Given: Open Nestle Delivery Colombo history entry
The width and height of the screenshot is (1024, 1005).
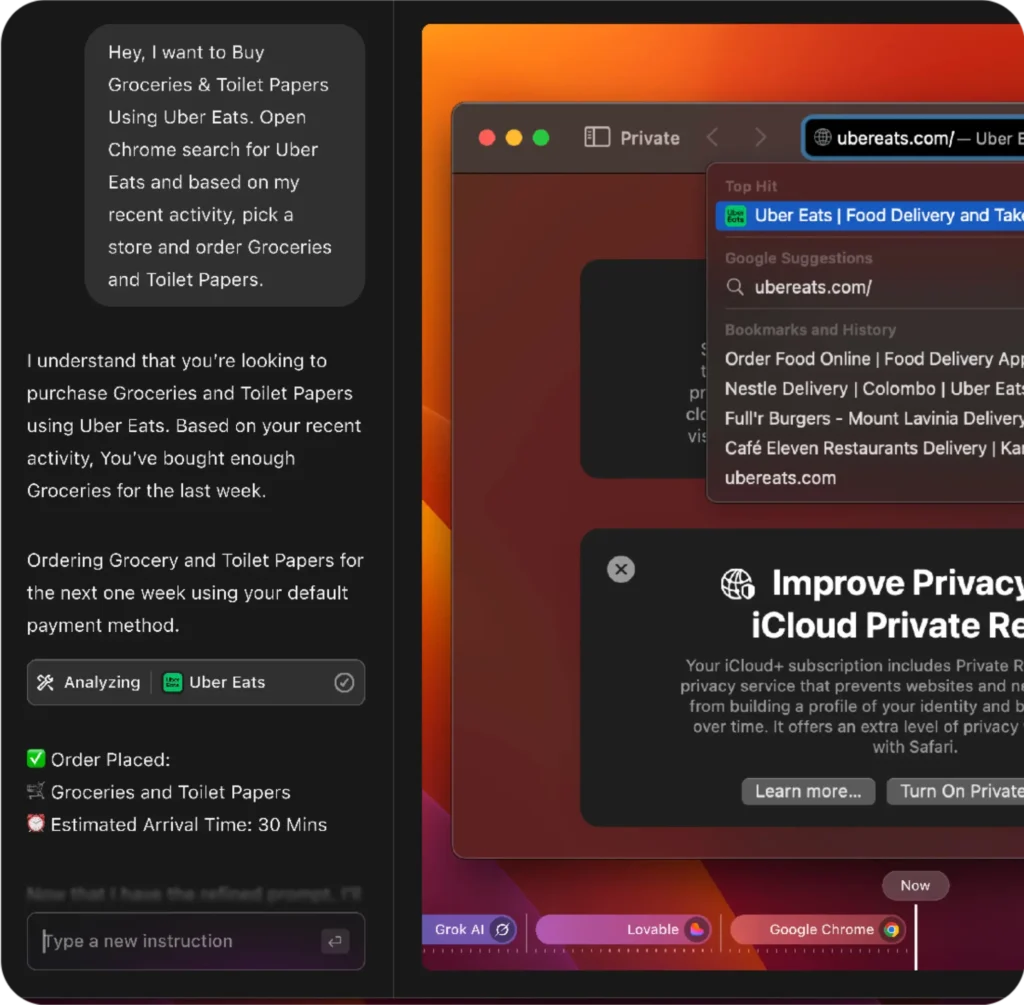Looking at the screenshot, I should 874,389.
